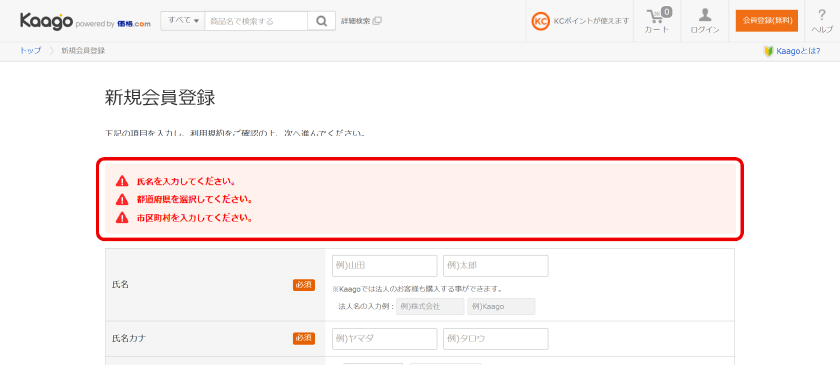840x365 pixels.
Task: Click the magnifier search button
Action: [321, 21]
